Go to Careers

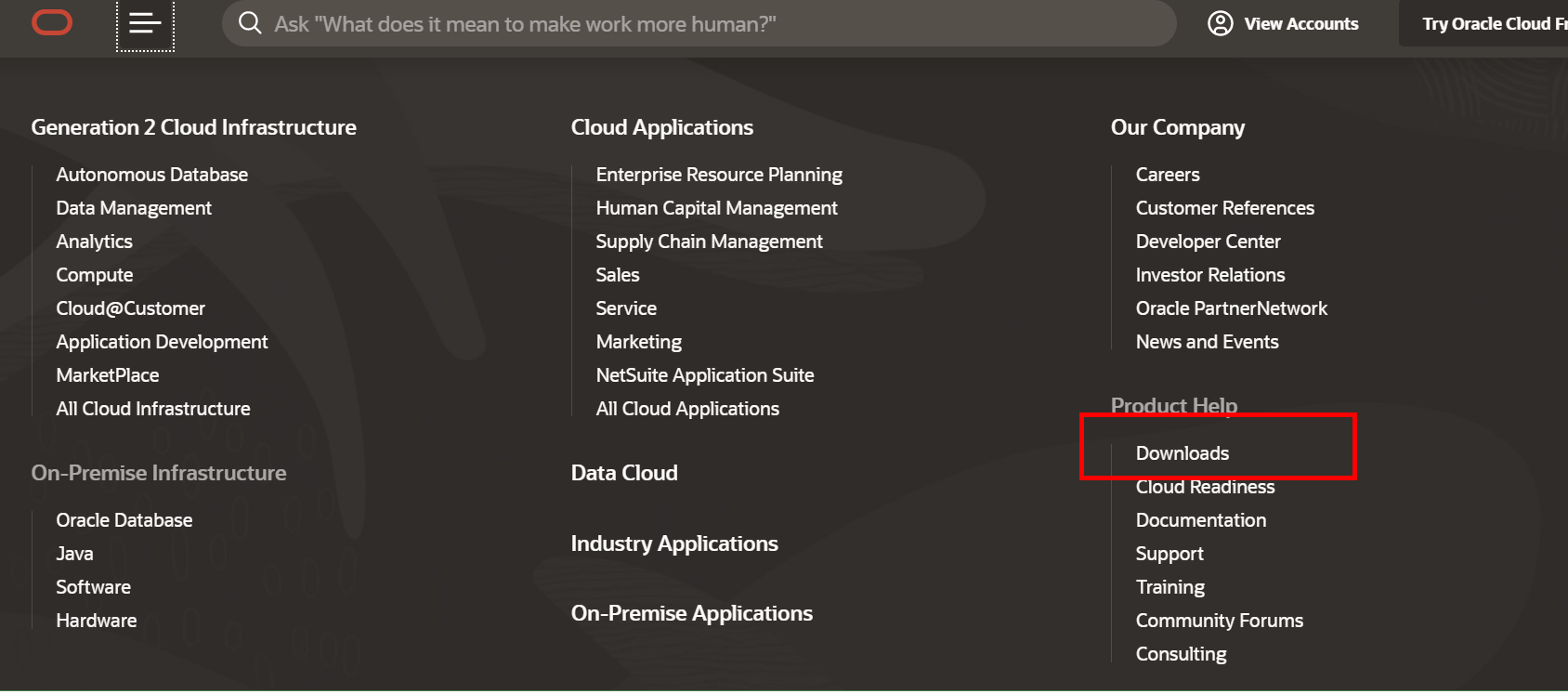click(1168, 175)
